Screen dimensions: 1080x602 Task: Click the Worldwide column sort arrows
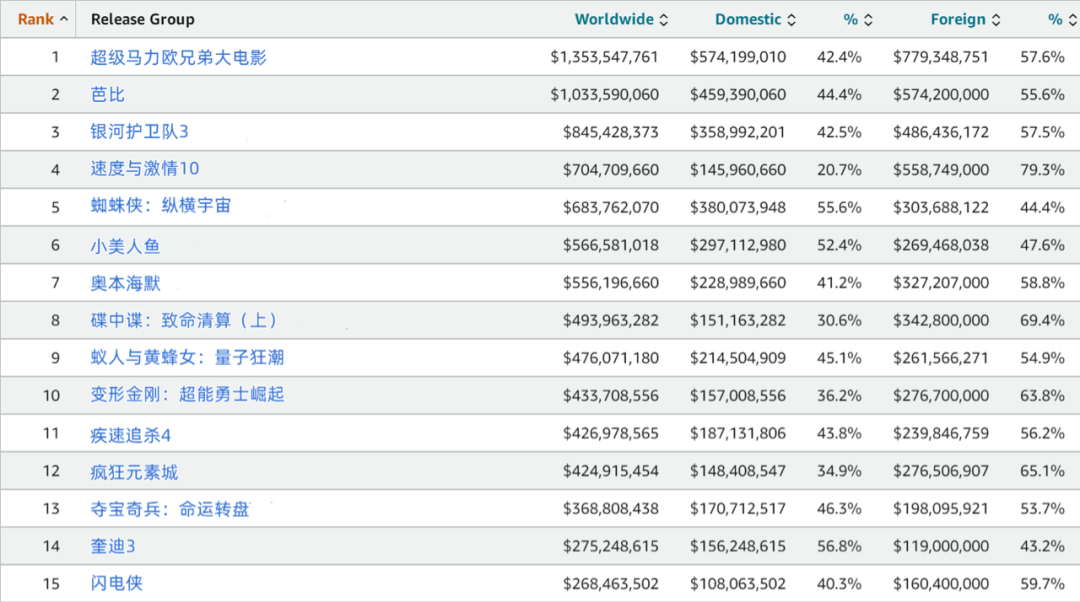point(664,20)
